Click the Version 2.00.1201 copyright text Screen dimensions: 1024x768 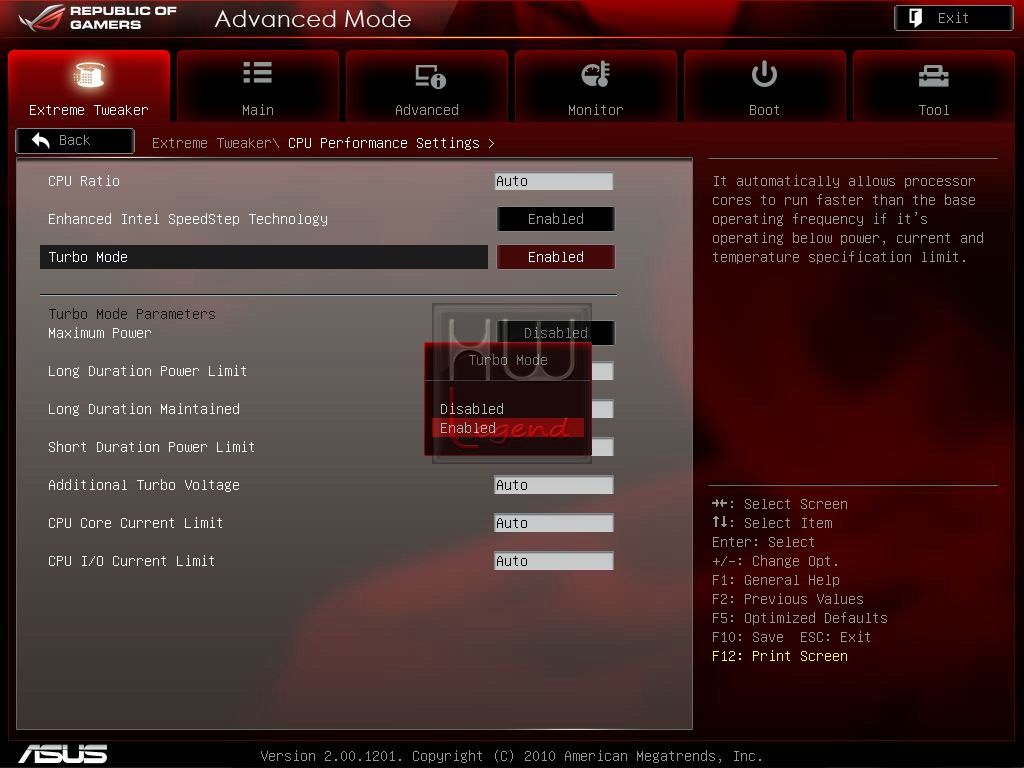click(x=511, y=756)
